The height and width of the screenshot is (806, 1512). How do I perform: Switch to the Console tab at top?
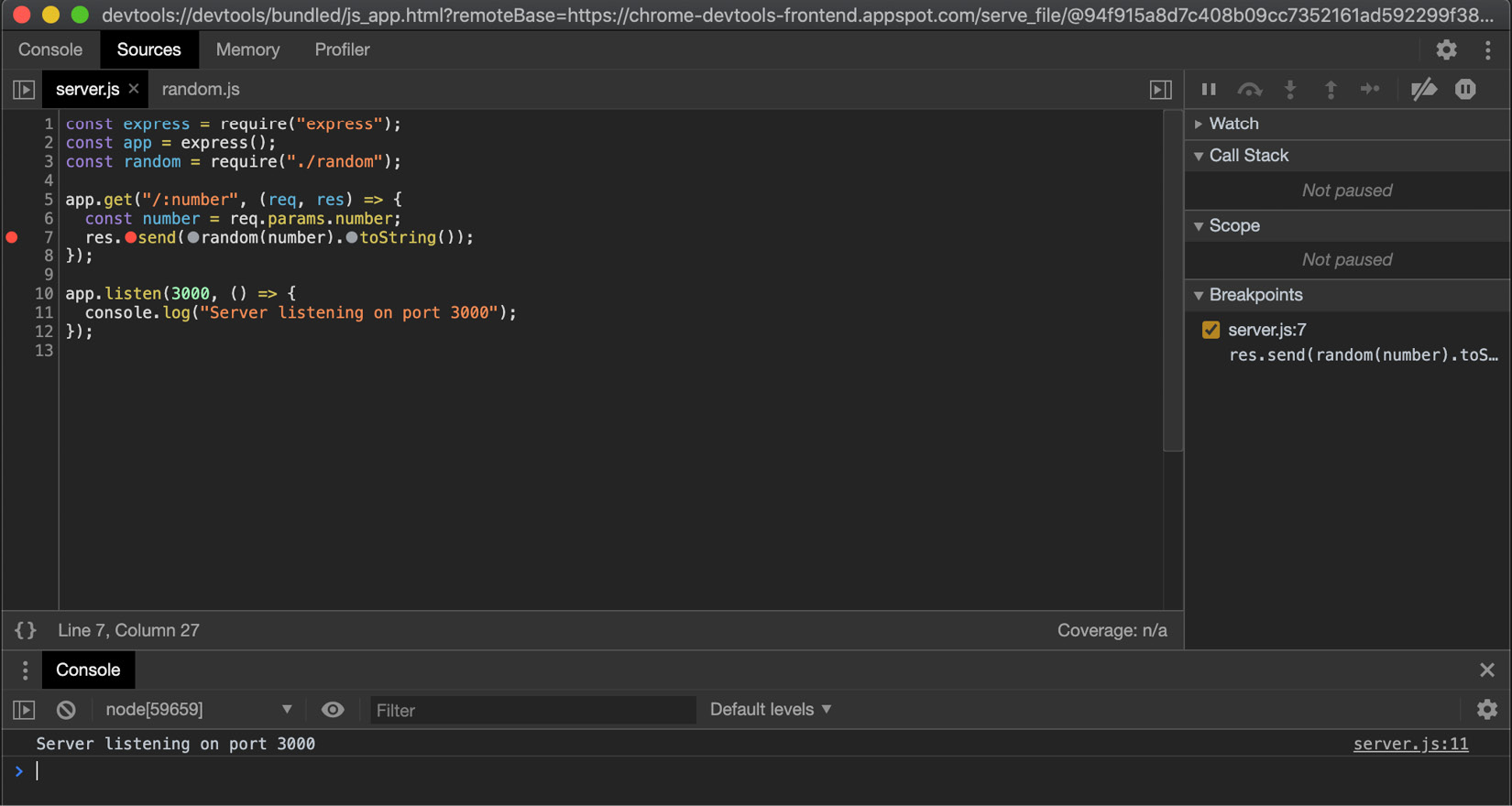pyautogui.click(x=50, y=49)
